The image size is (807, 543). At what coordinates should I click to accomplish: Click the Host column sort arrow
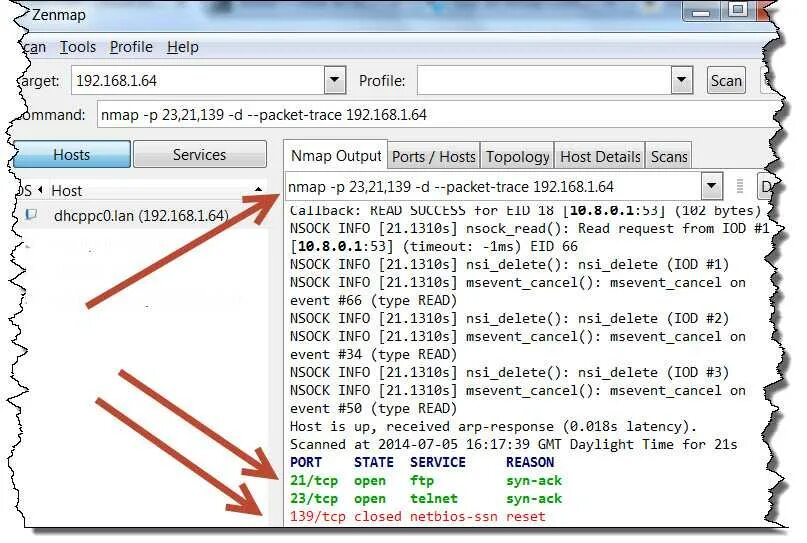(x=258, y=190)
